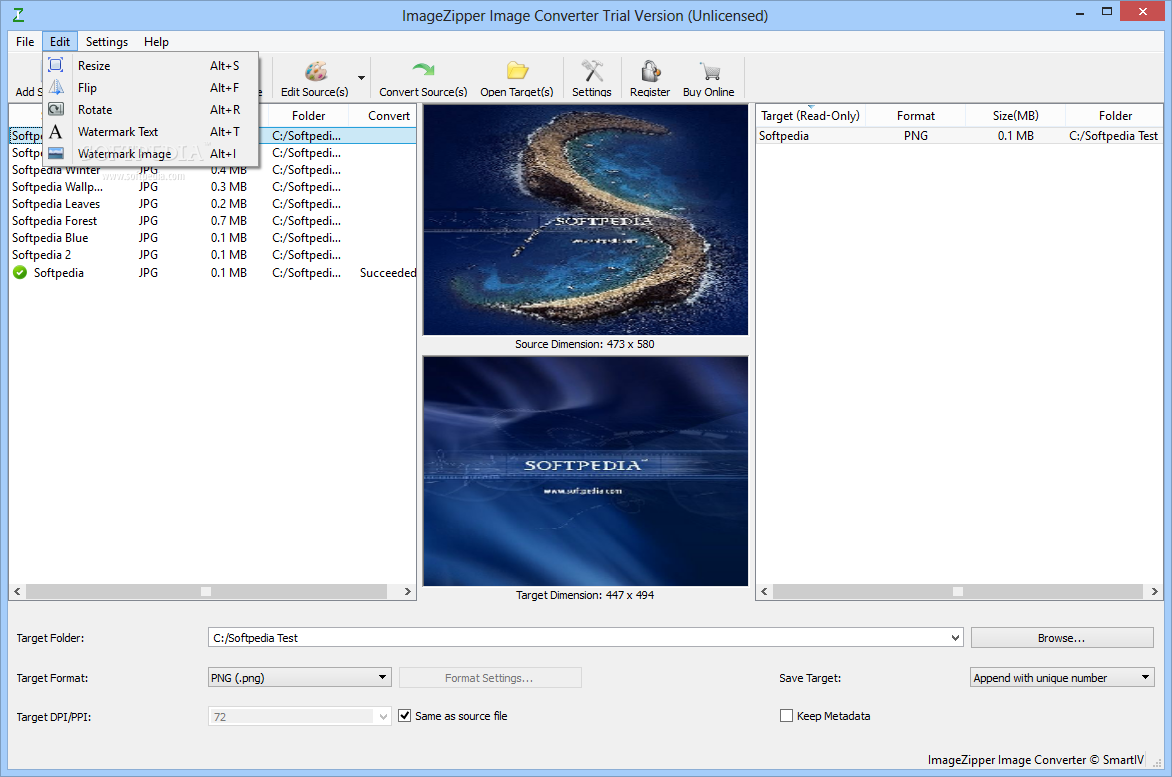Click the Resize icon in Edit menu
Screen dimensions: 1172x777
pyautogui.click(x=56, y=65)
